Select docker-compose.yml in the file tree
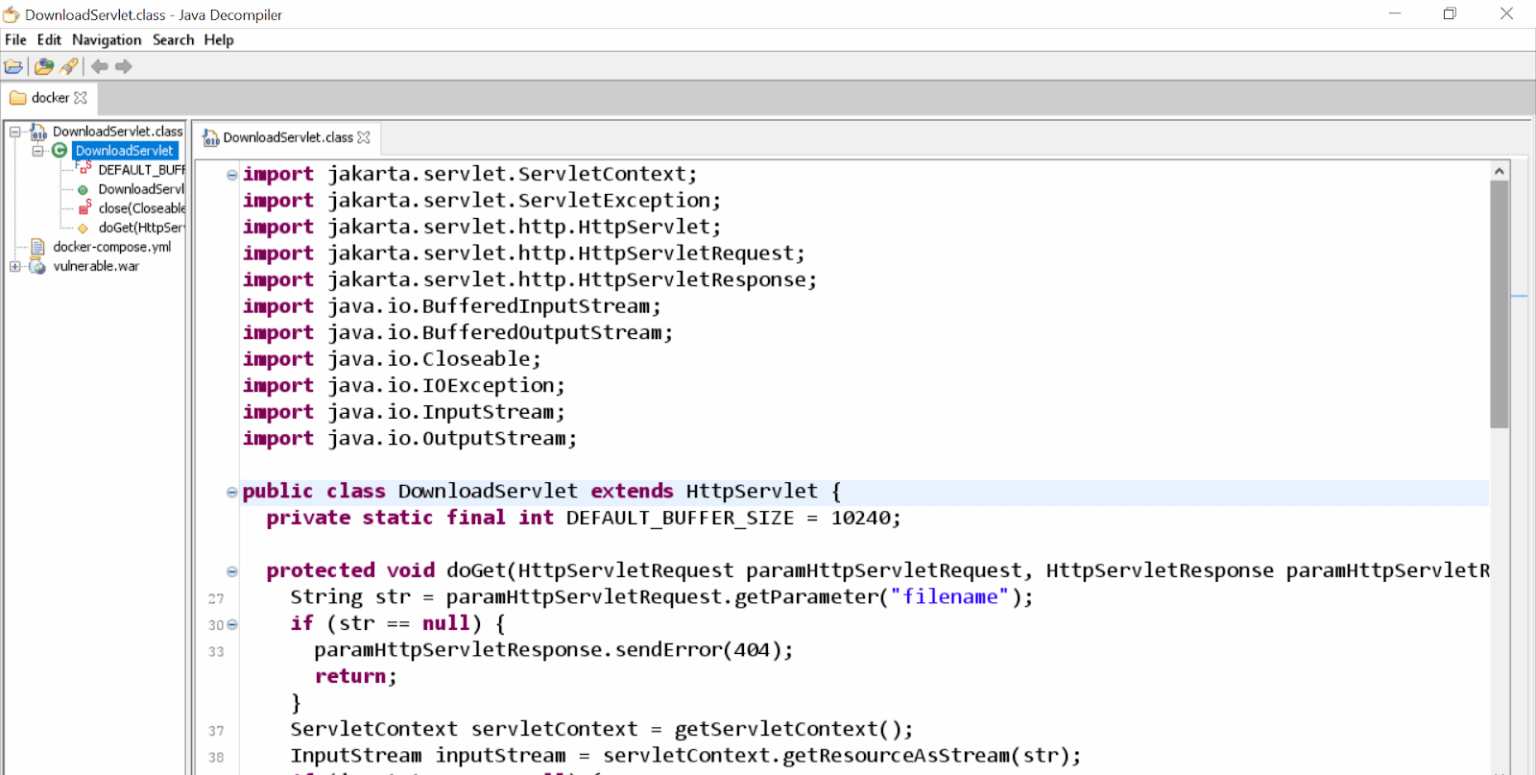The width and height of the screenshot is (1536, 775). [x=113, y=246]
